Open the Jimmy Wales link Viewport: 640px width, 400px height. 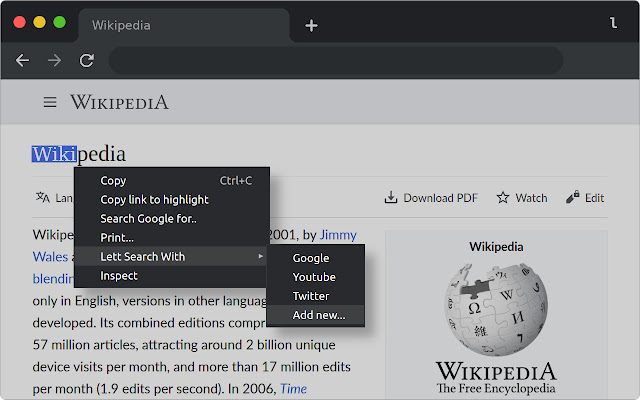click(x=336, y=236)
